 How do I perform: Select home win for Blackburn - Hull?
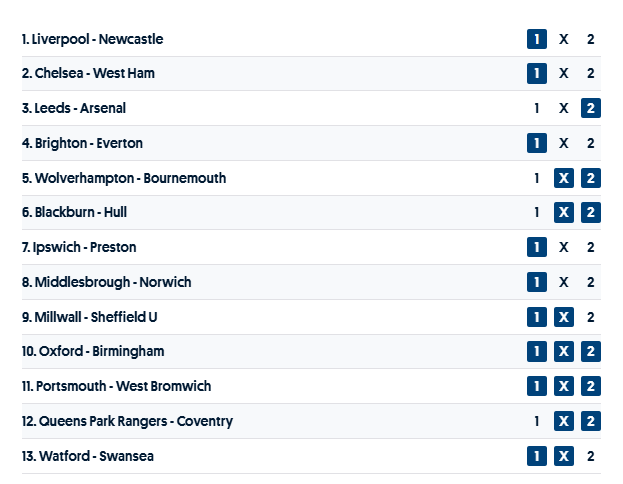537,212
